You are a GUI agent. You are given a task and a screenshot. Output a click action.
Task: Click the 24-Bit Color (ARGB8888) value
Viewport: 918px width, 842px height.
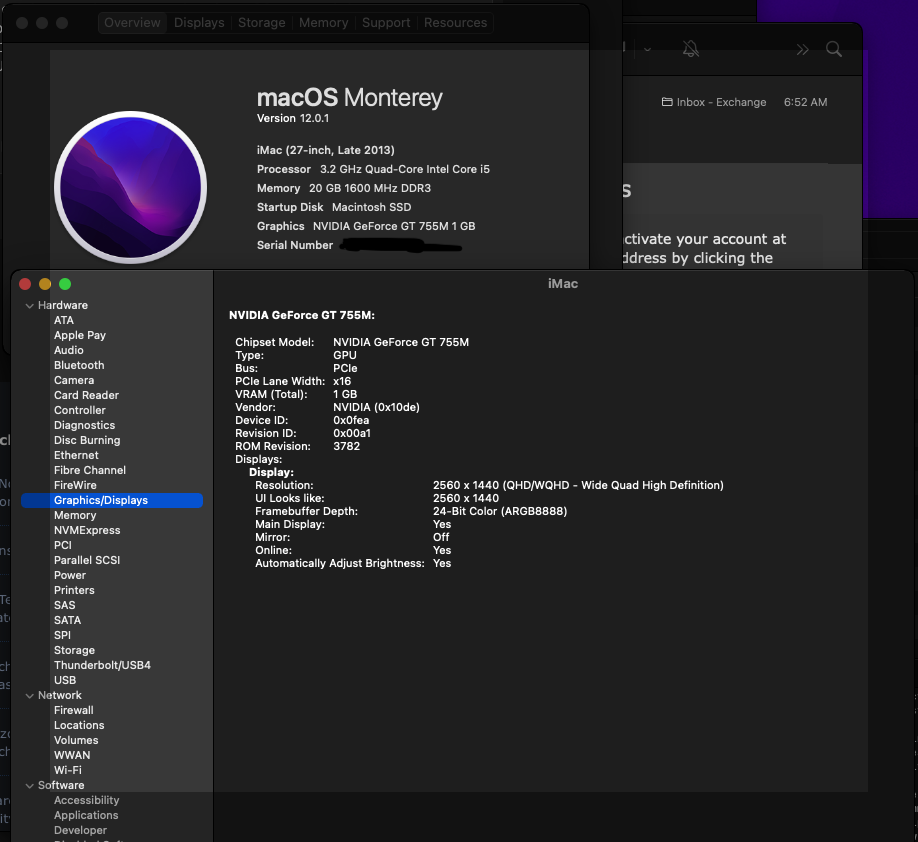tap(500, 511)
